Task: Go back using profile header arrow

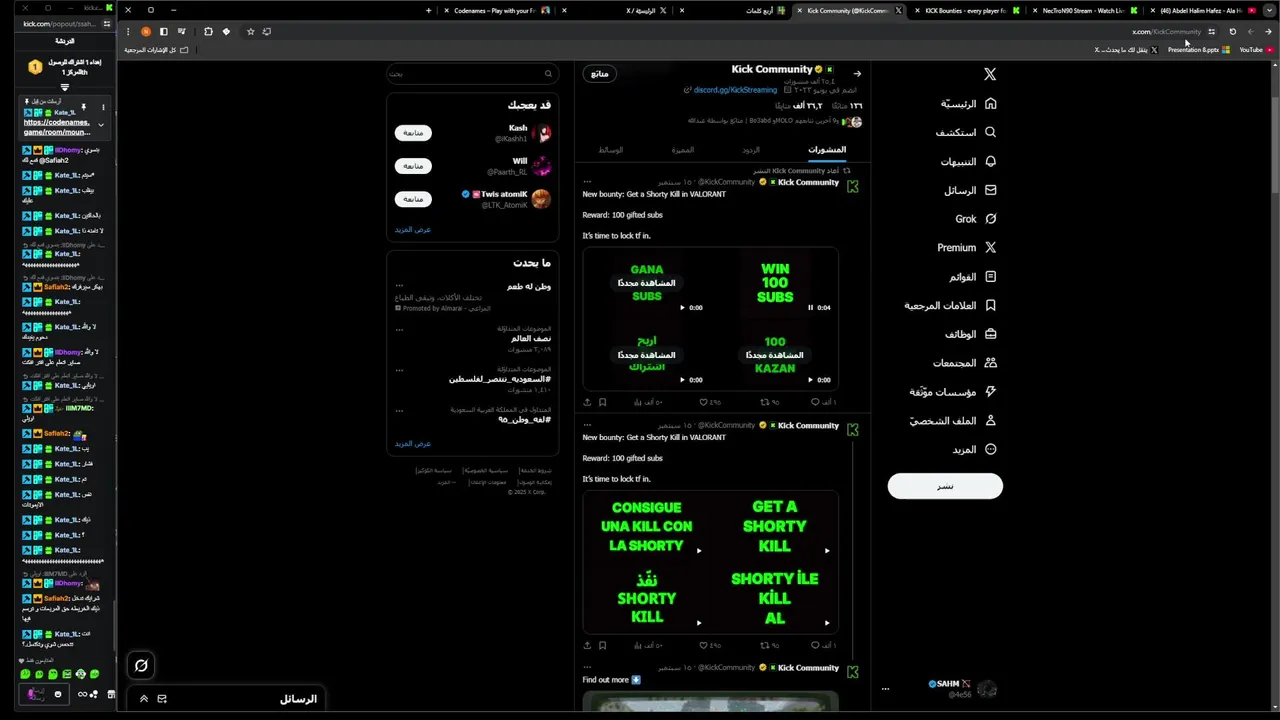Action: point(857,73)
